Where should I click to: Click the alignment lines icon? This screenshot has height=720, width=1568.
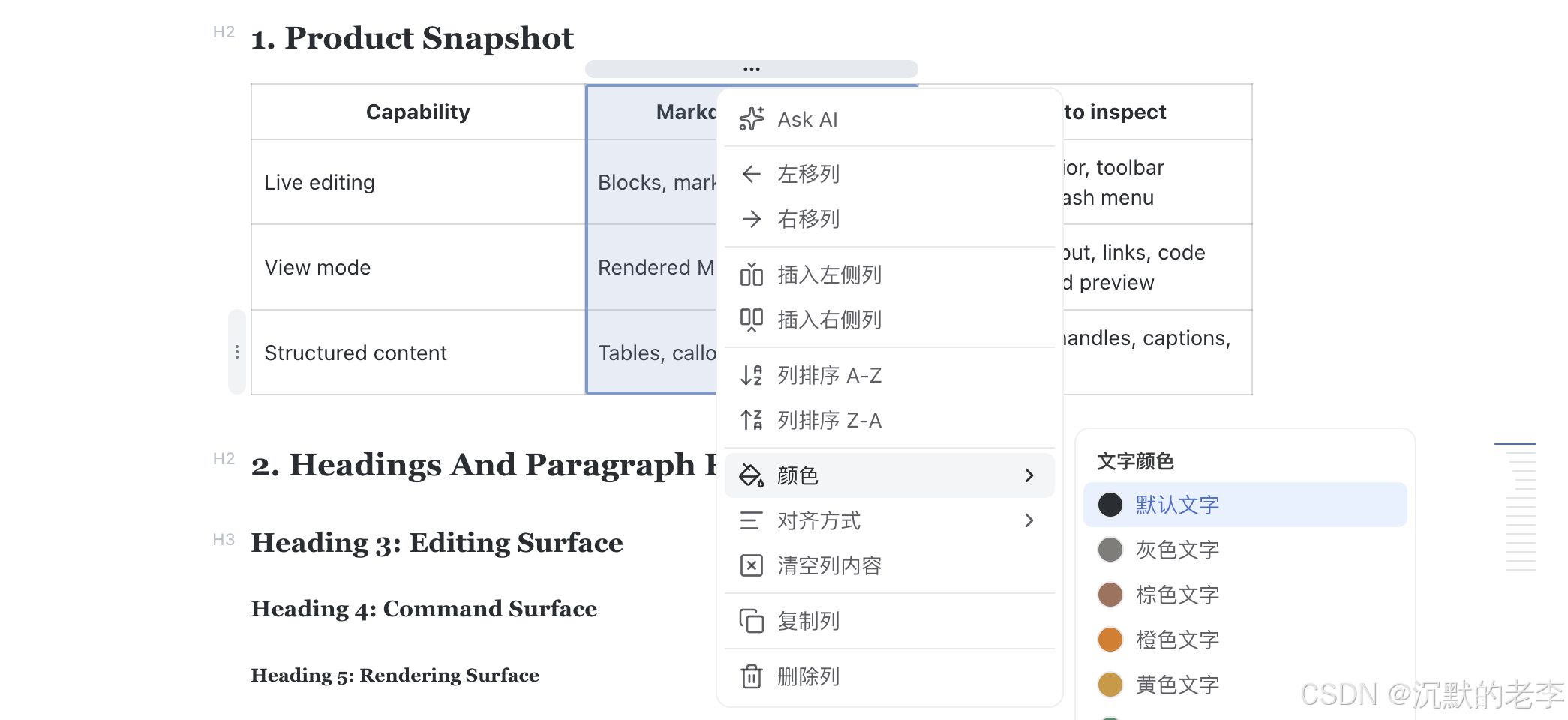coord(752,520)
